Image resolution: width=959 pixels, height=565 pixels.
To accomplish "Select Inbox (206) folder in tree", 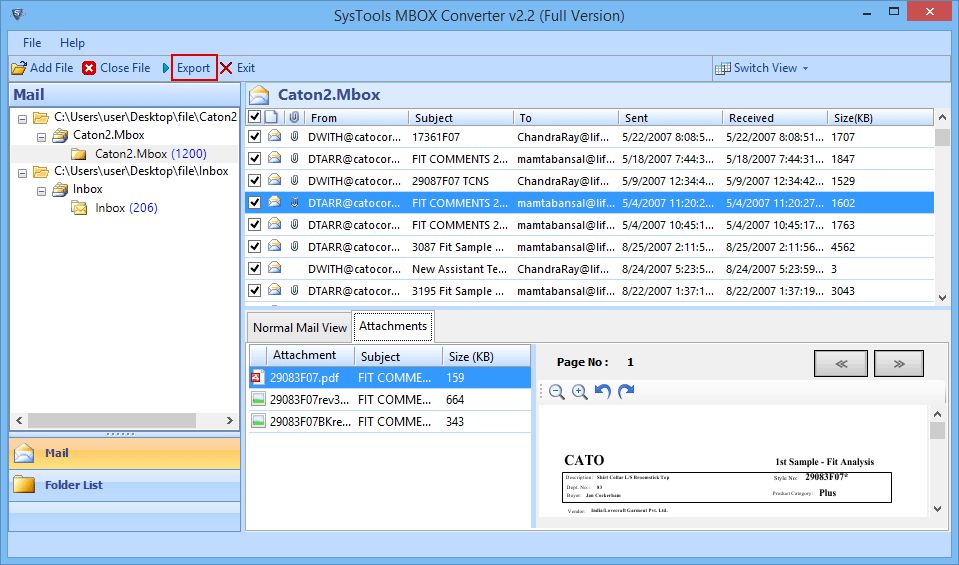I will (126, 208).
